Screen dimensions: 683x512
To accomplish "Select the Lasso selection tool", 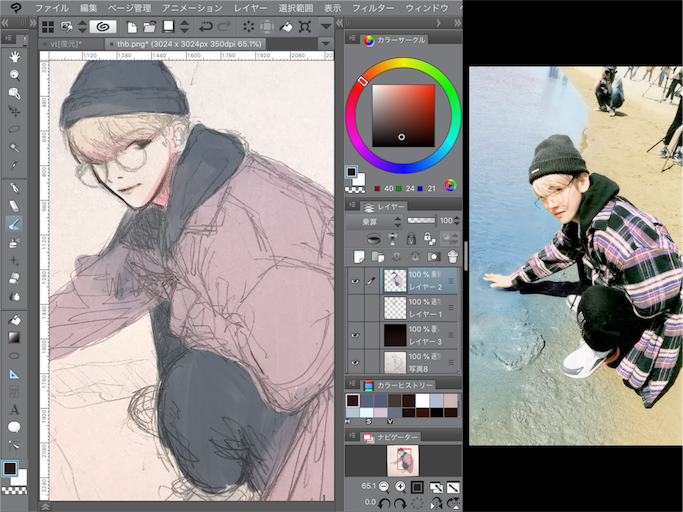I will coord(14,129).
